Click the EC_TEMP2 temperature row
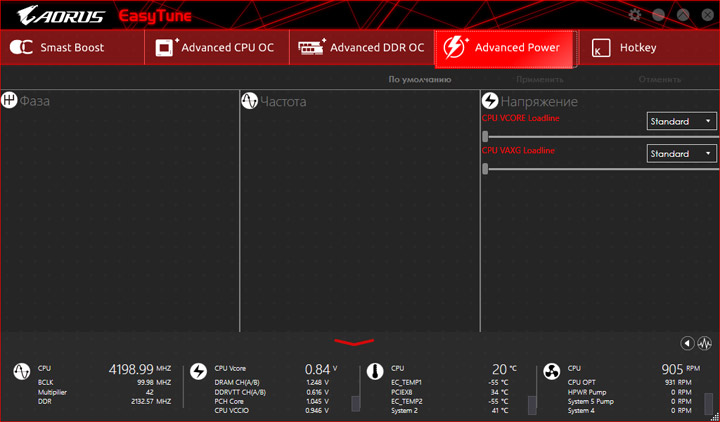Screen dimensions: 720x422 click(450, 401)
